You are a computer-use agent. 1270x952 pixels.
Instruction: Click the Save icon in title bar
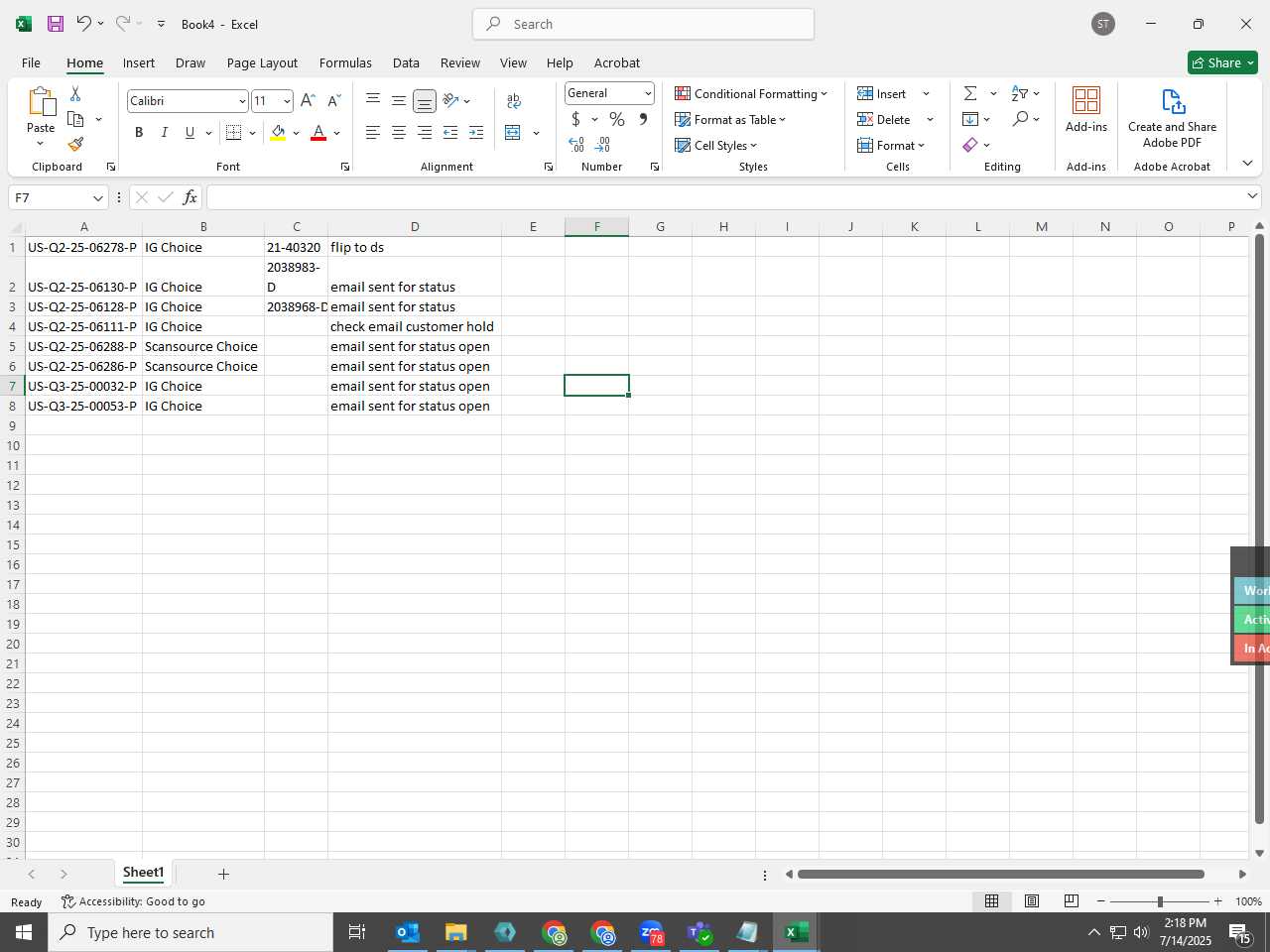tap(56, 24)
